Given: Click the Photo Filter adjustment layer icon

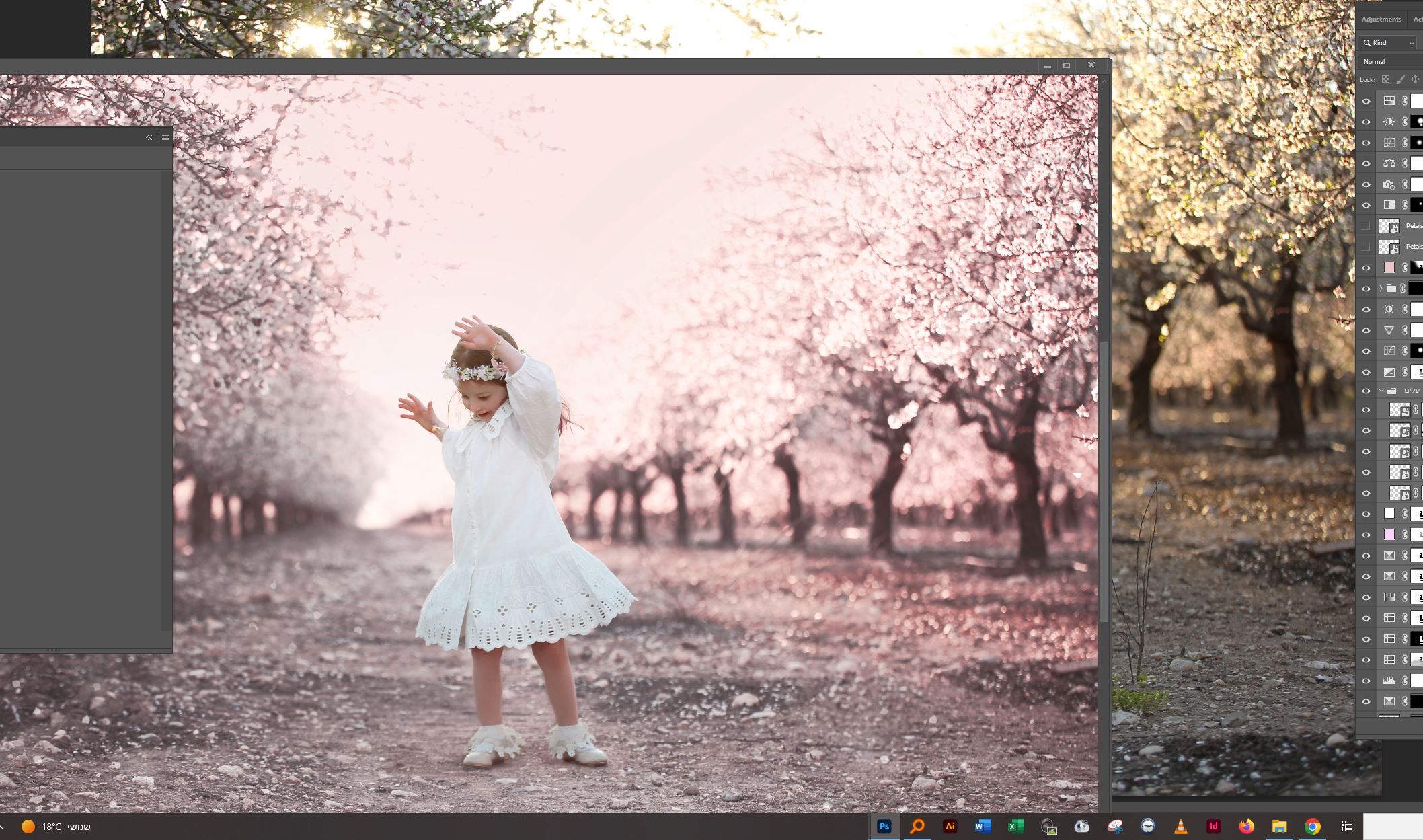Looking at the screenshot, I should (x=1389, y=184).
